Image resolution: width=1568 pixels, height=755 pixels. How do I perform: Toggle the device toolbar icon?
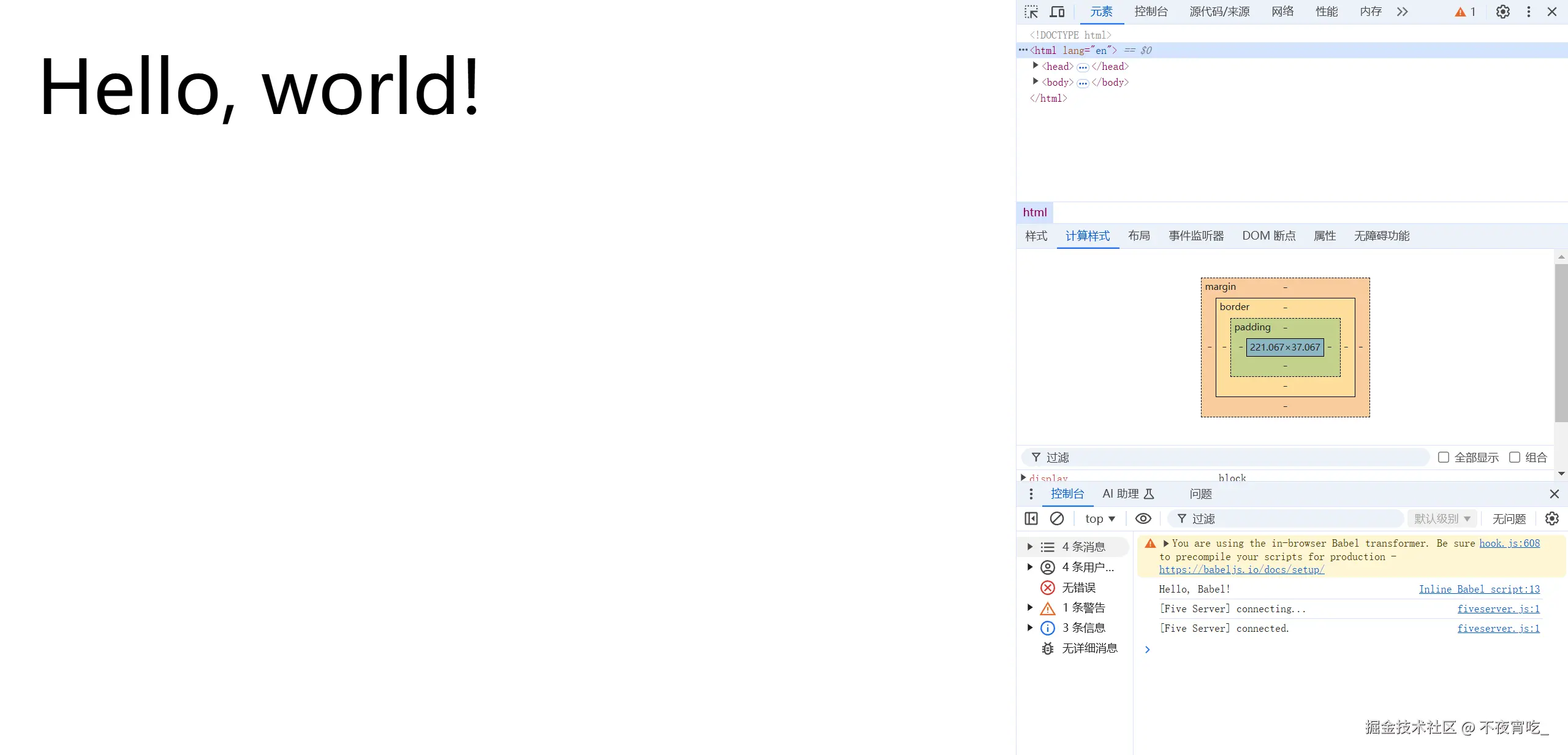click(1057, 12)
